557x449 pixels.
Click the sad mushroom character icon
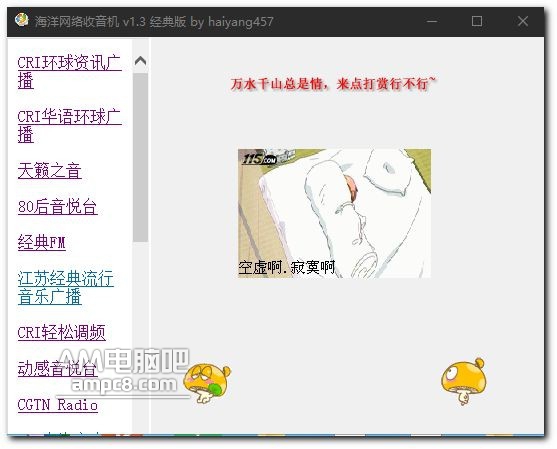click(x=207, y=383)
